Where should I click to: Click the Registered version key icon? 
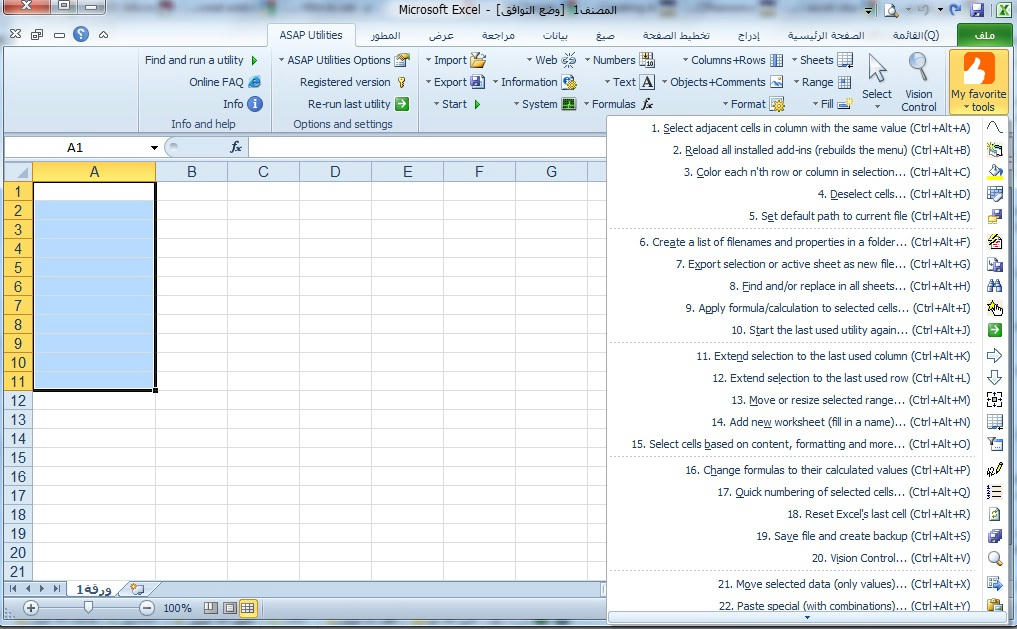click(x=401, y=82)
